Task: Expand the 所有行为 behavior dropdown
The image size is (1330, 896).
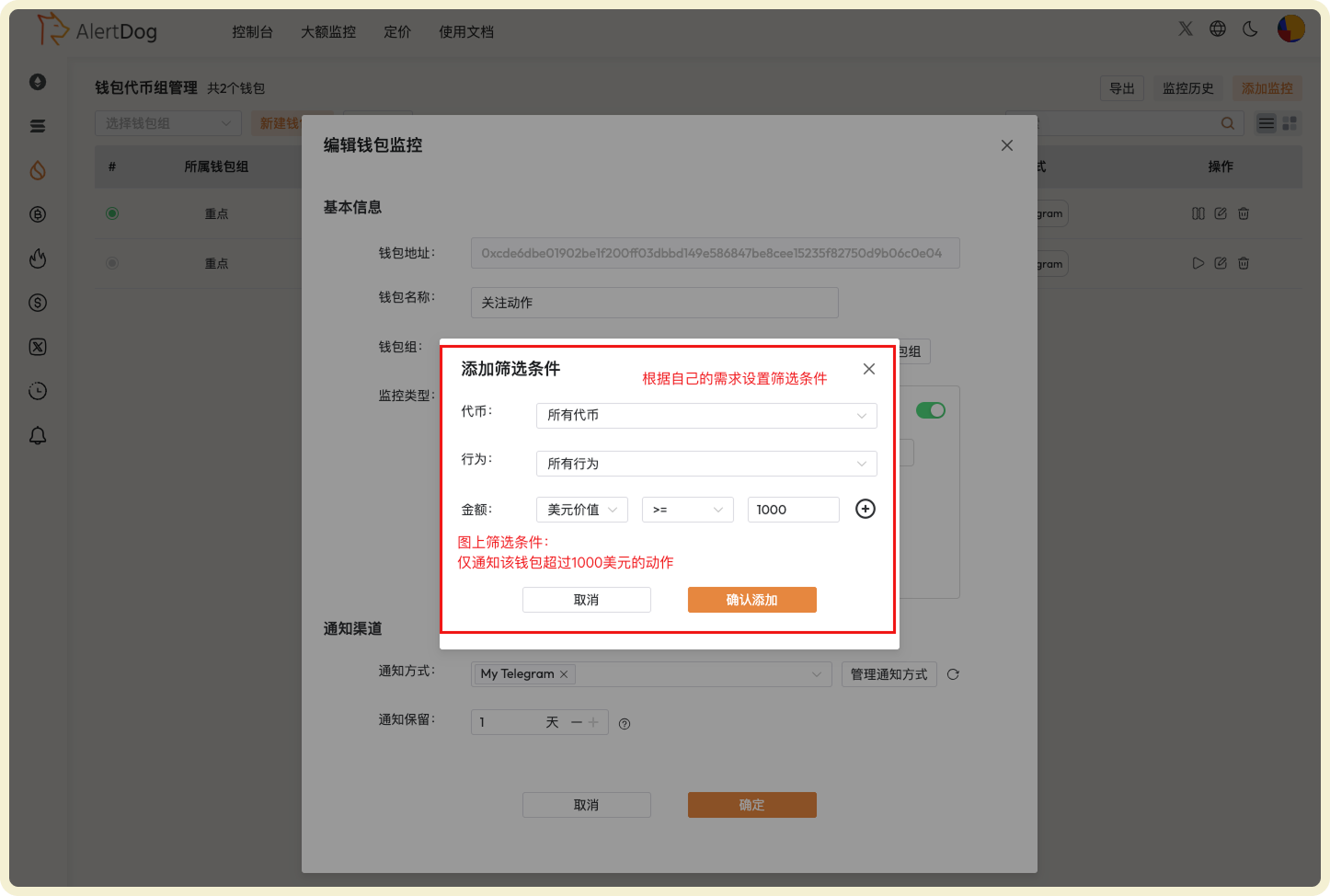Action: [705, 463]
